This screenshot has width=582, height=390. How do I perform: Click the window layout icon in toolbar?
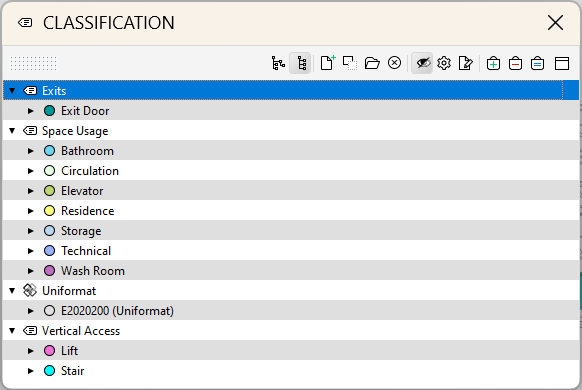(x=562, y=63)
